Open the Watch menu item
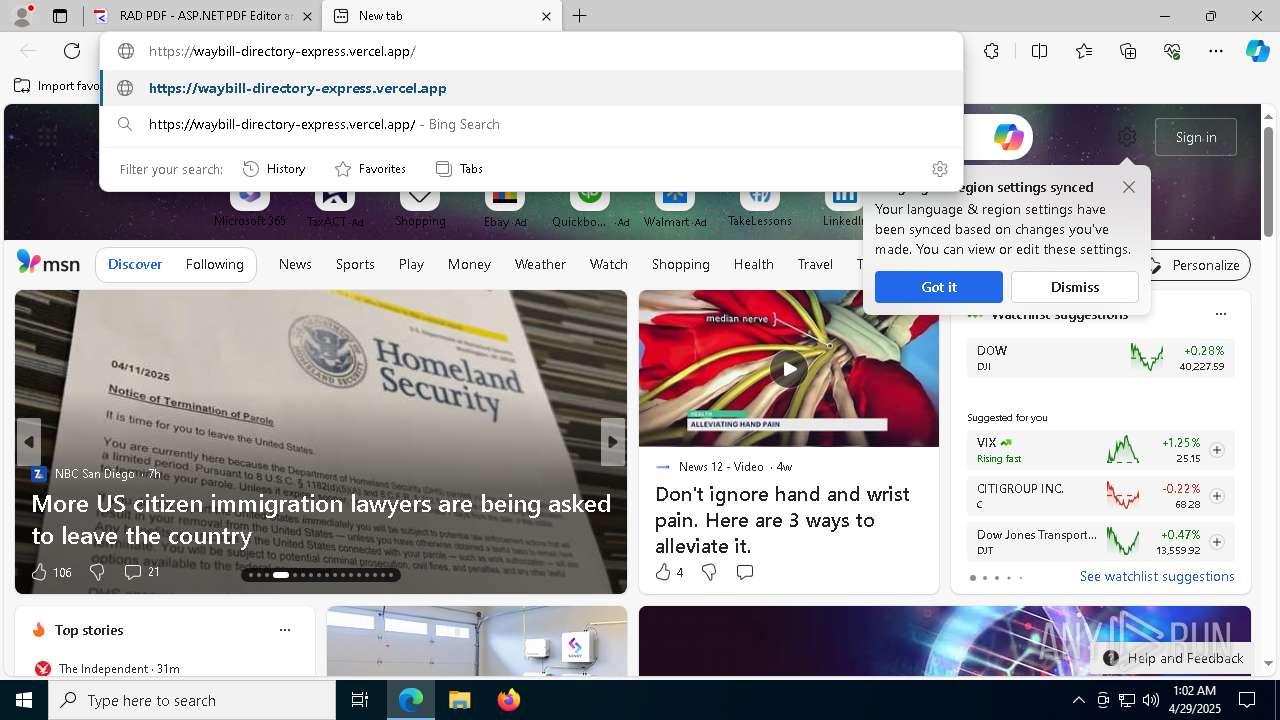Image resolution: width=1280 pixels, height=720 pixels. [x=608, y=264]
